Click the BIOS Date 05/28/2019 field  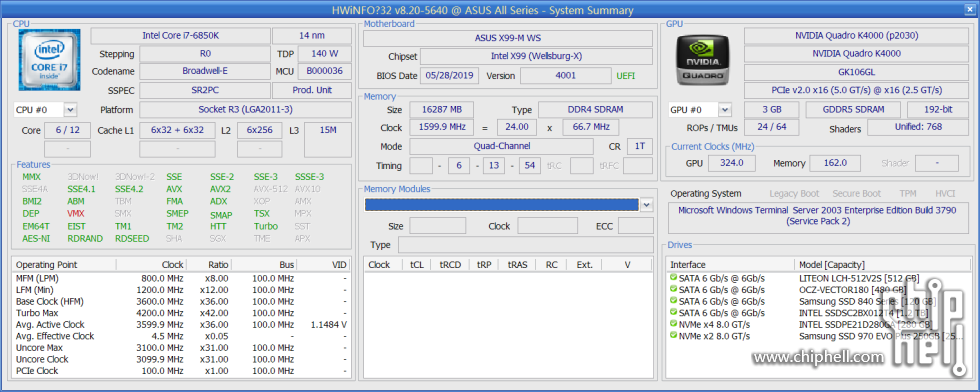pos(450,76)
